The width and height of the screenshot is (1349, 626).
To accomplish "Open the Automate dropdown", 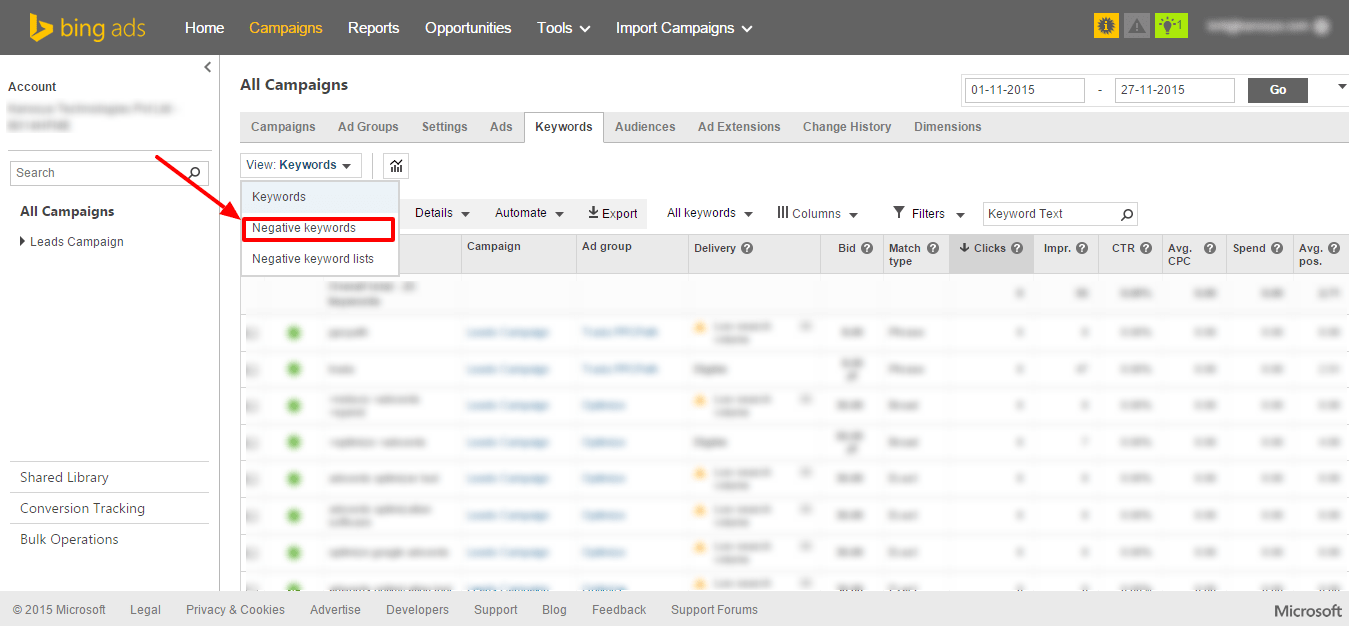I will coord(528,213).
